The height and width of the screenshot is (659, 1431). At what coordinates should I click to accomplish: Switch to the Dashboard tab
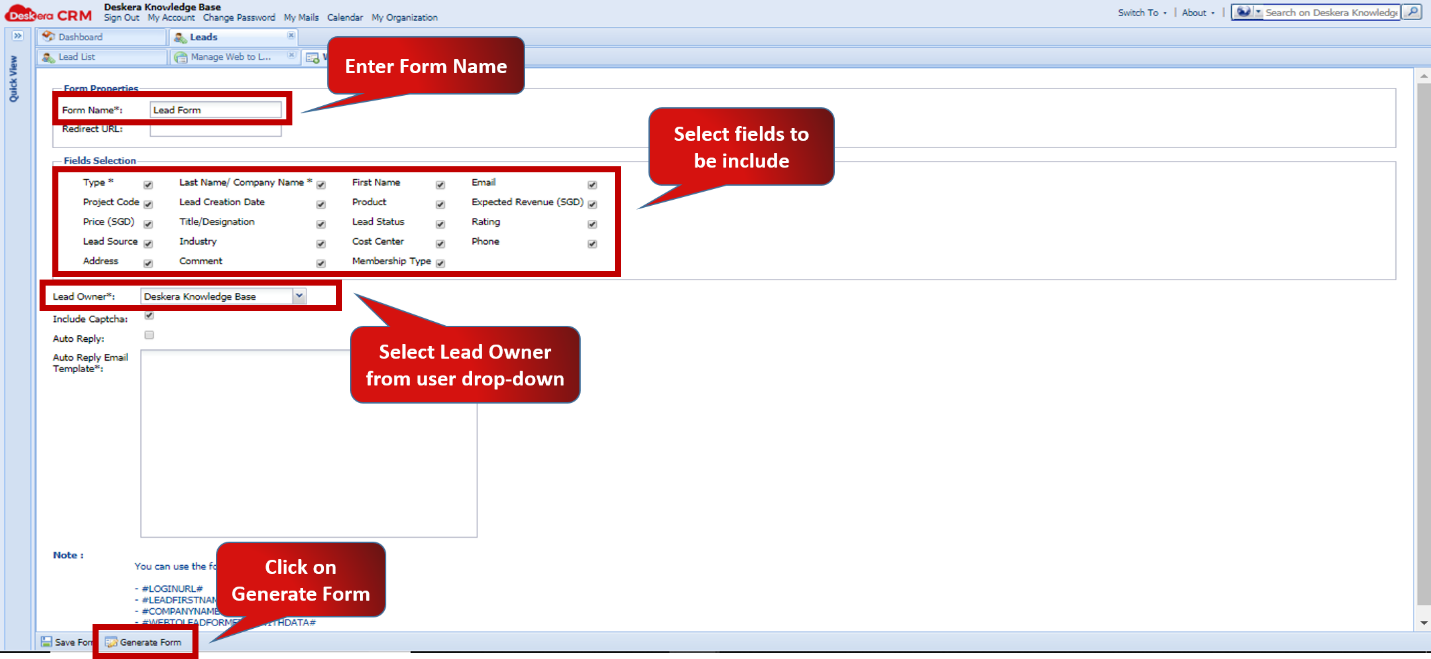click(x=100, y=35)
